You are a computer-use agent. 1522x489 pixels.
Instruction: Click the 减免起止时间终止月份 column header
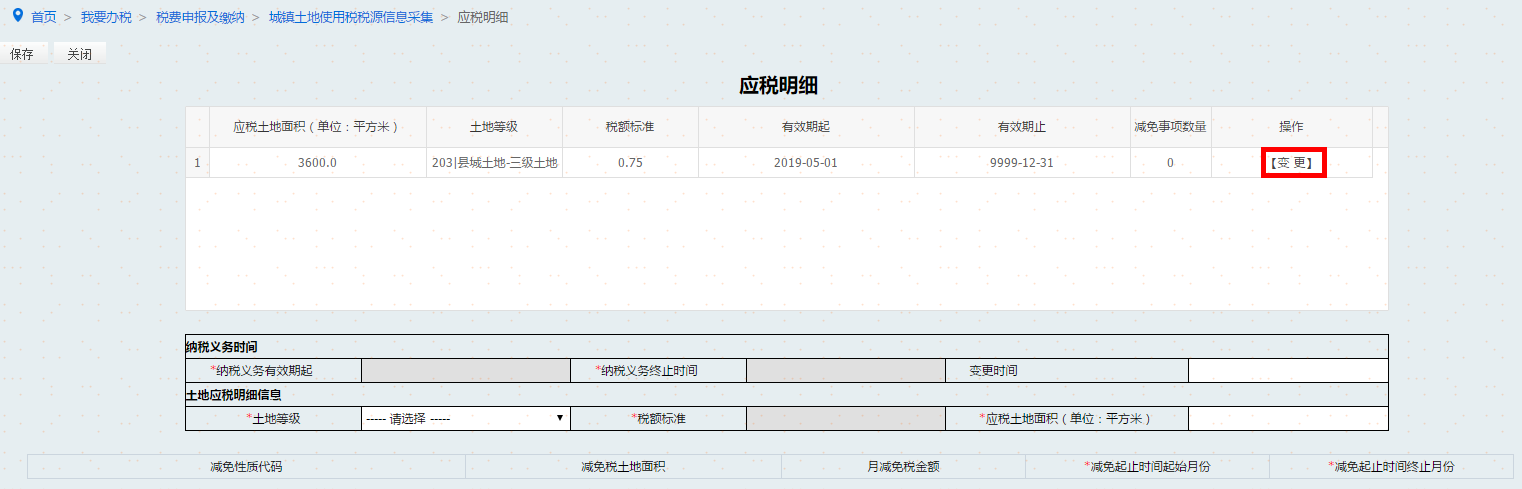click(1391, 467)
